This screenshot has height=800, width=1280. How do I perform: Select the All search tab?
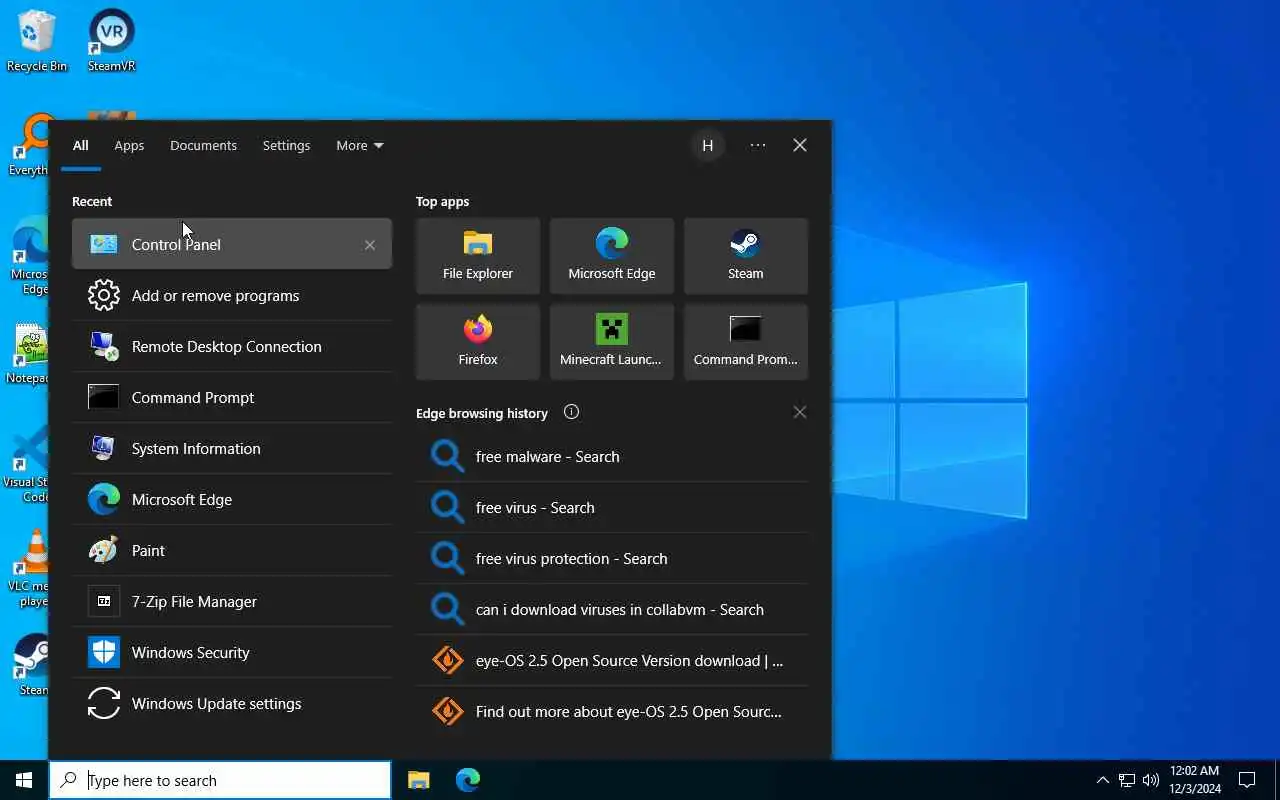click(x=81, y=145)
